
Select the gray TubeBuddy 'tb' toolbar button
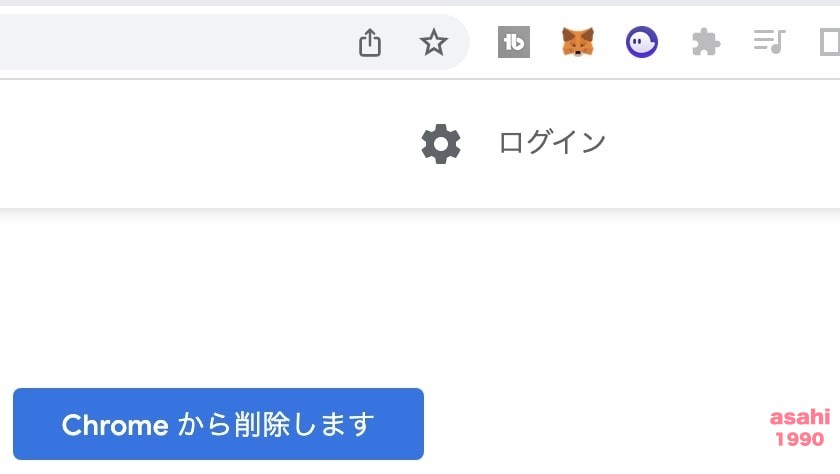514,42
